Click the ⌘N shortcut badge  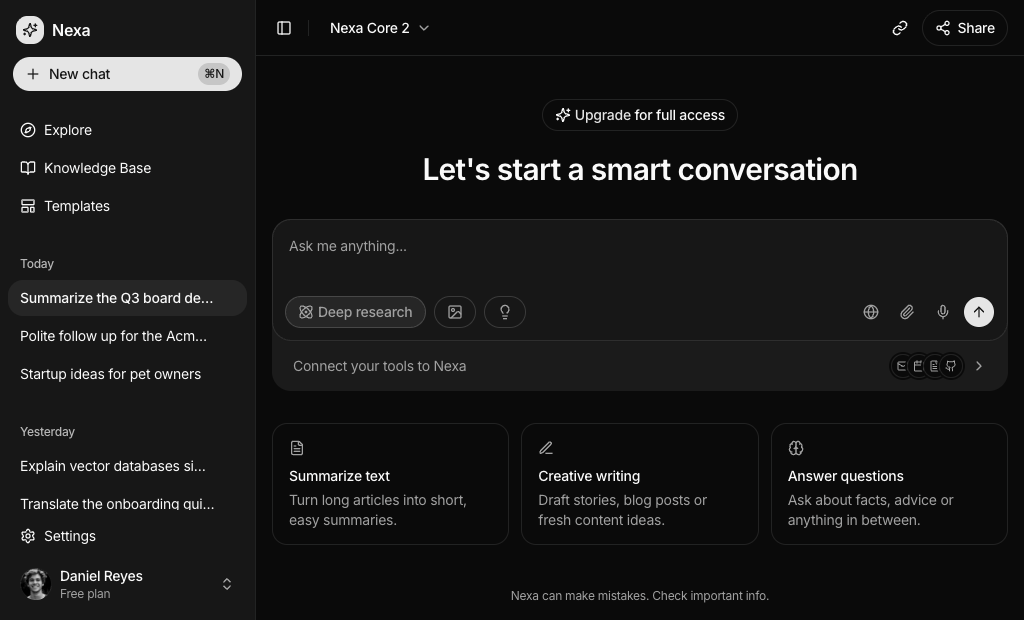tap(214, 74)
